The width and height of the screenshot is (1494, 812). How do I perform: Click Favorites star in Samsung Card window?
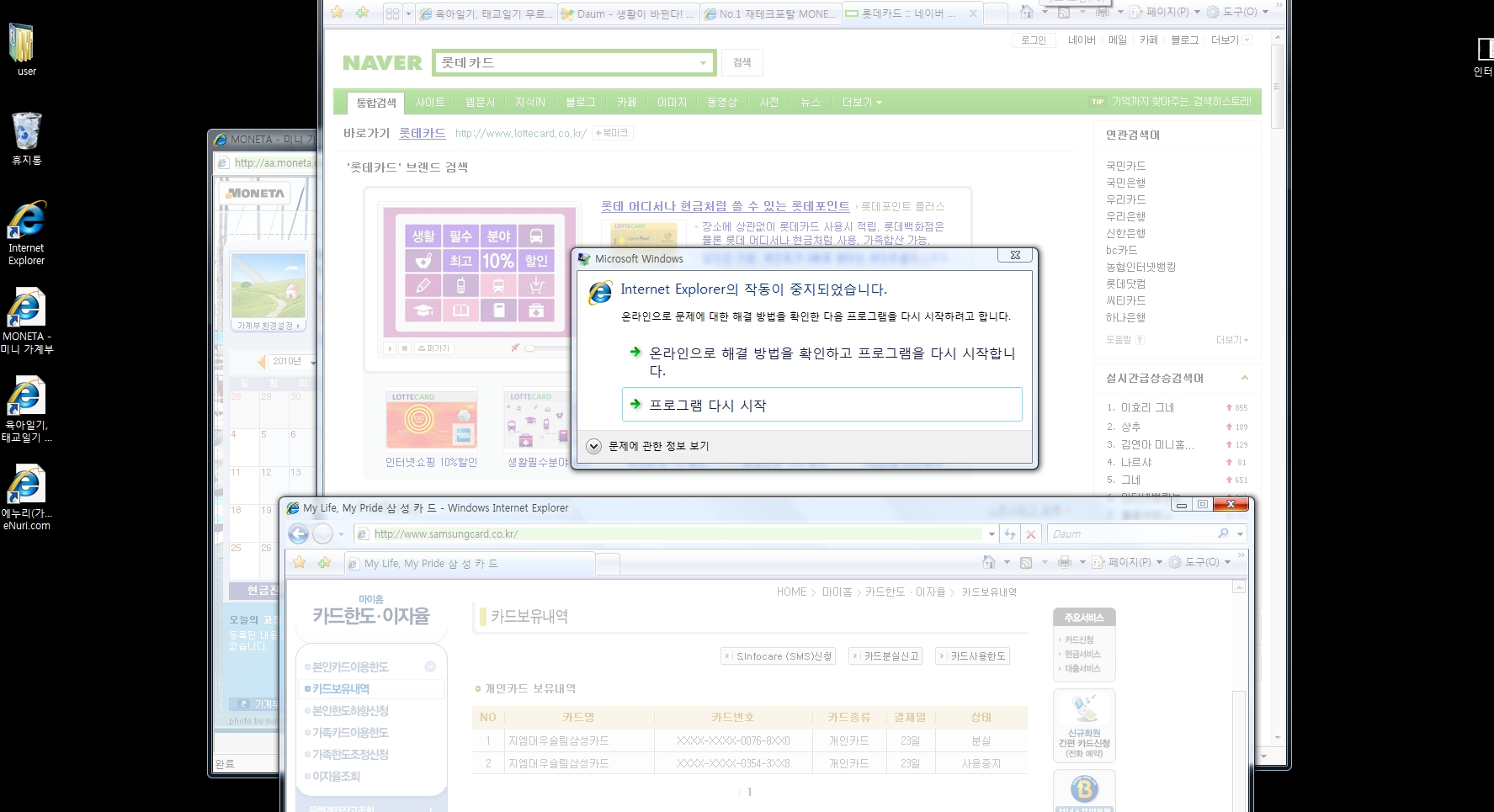300,562
